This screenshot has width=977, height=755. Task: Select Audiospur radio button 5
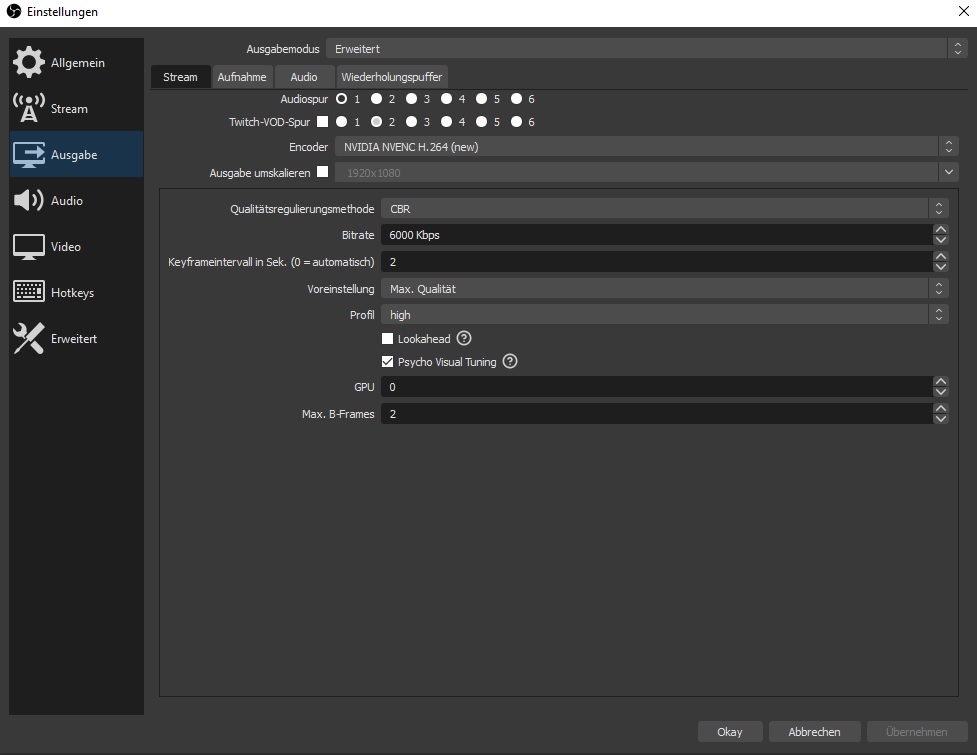pyautogui.click(x=481, y=98)
